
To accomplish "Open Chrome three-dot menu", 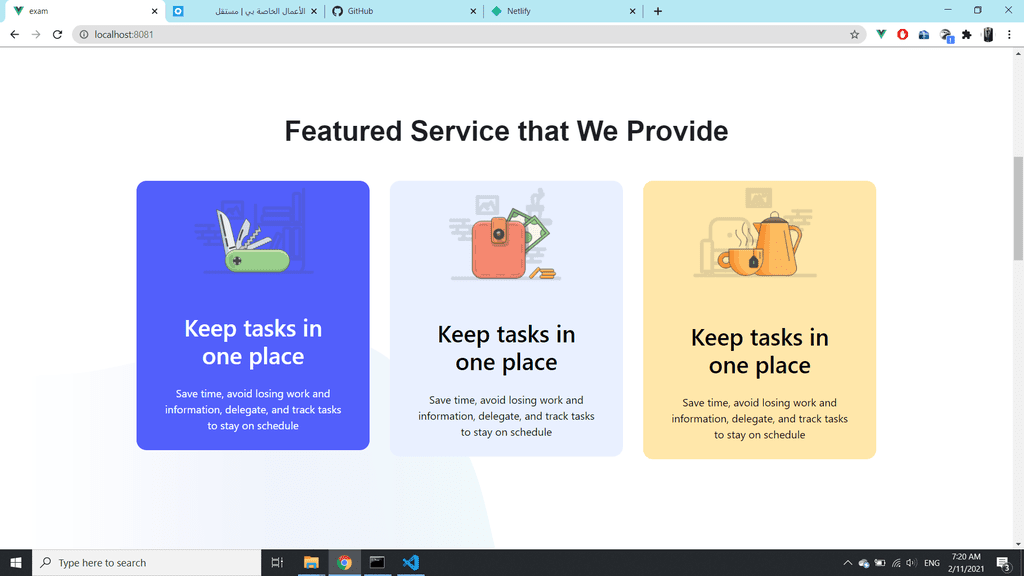I will click(1009, 35).
